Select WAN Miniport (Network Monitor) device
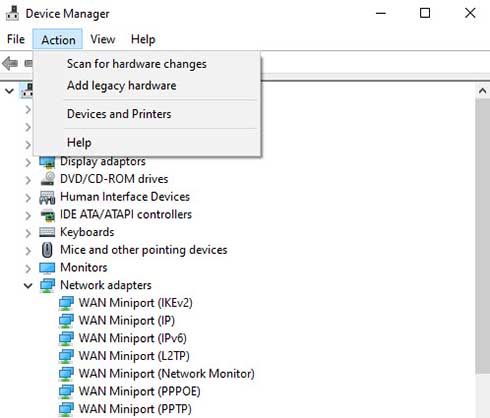Screen dimensions: 490x418 (x=166, y=373)
